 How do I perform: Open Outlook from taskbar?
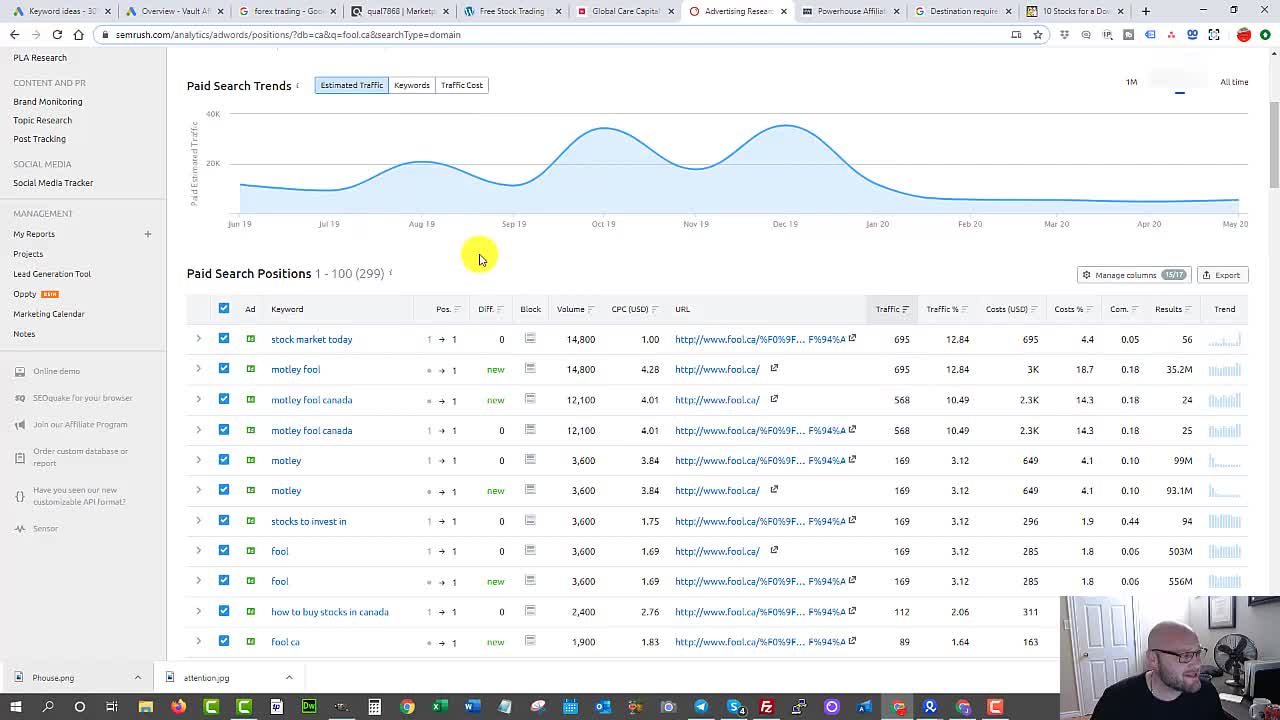(603, 707)
